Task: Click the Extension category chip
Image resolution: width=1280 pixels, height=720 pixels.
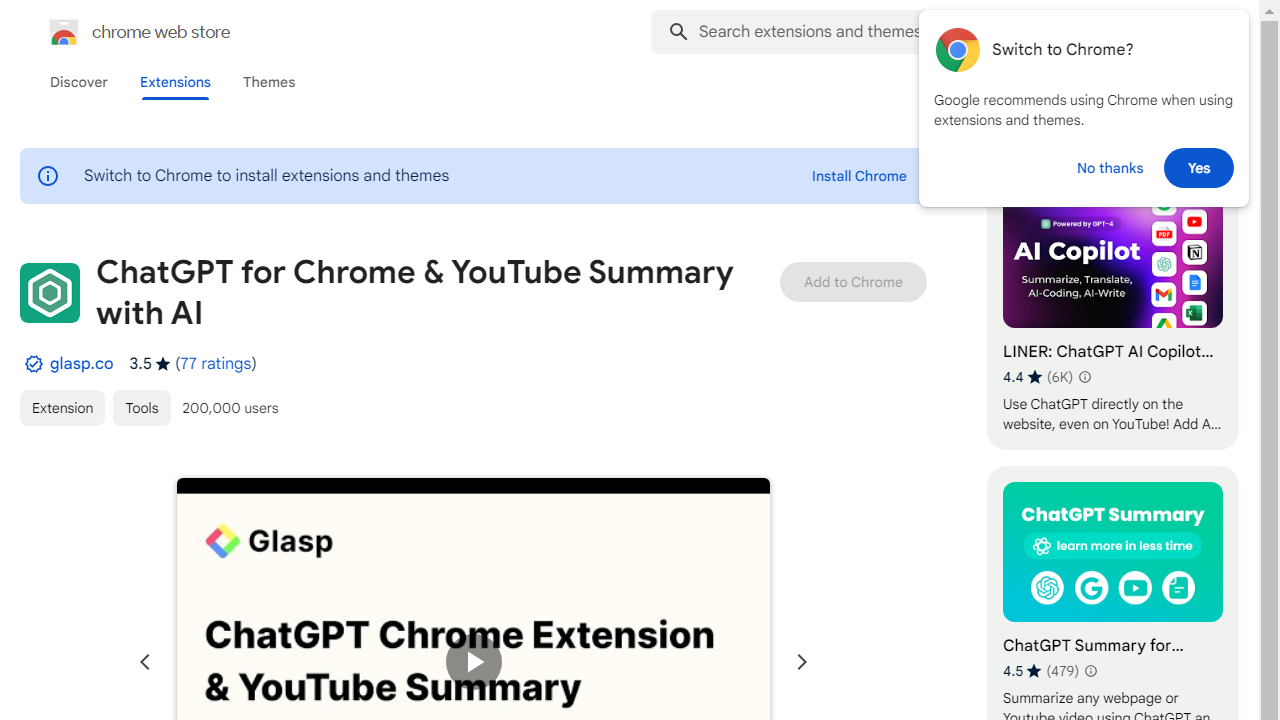Action: pyautogui.click(x=62, y=408)
